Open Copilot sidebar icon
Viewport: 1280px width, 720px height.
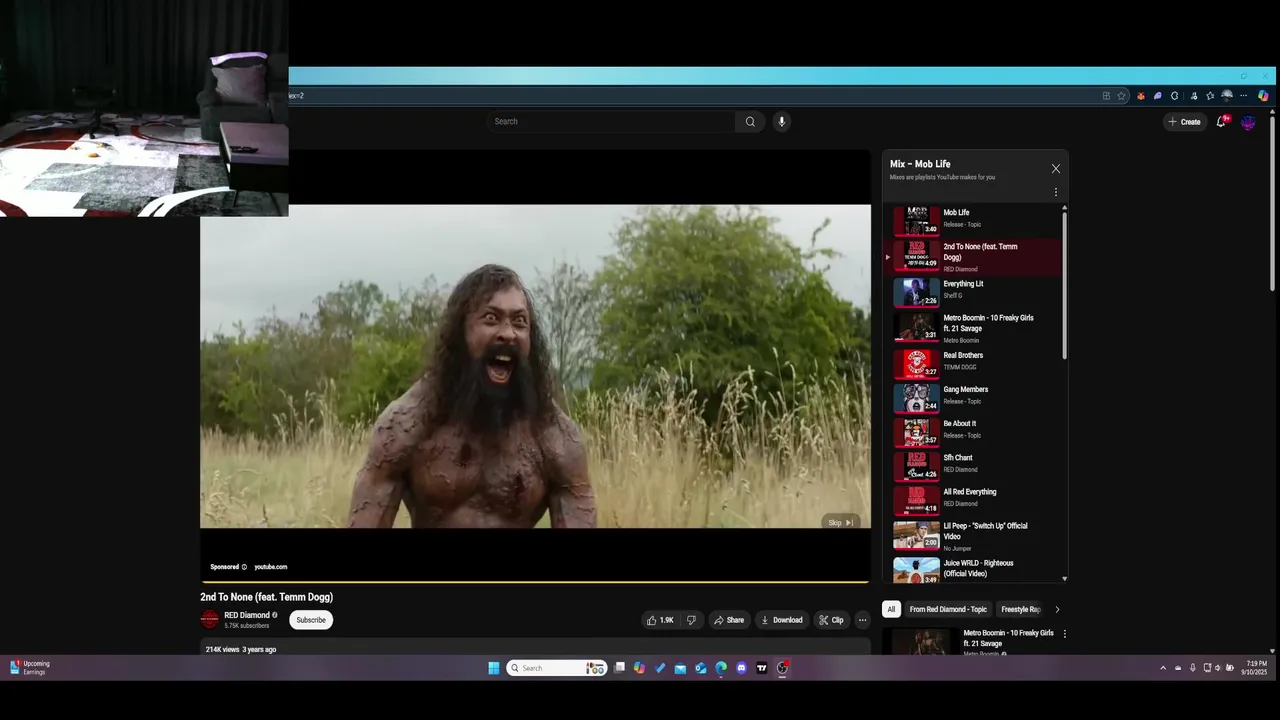1263,96
